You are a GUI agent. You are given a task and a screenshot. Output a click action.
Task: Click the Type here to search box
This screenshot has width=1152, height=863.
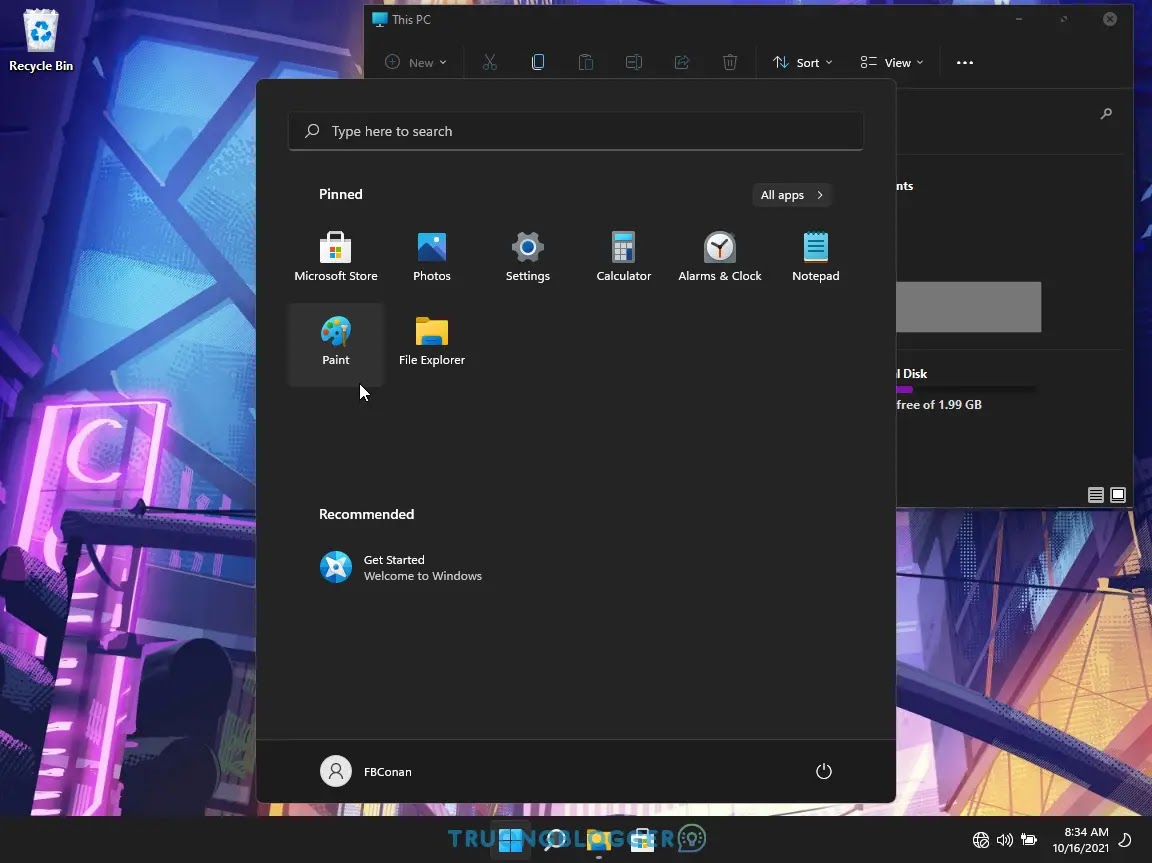576,131
